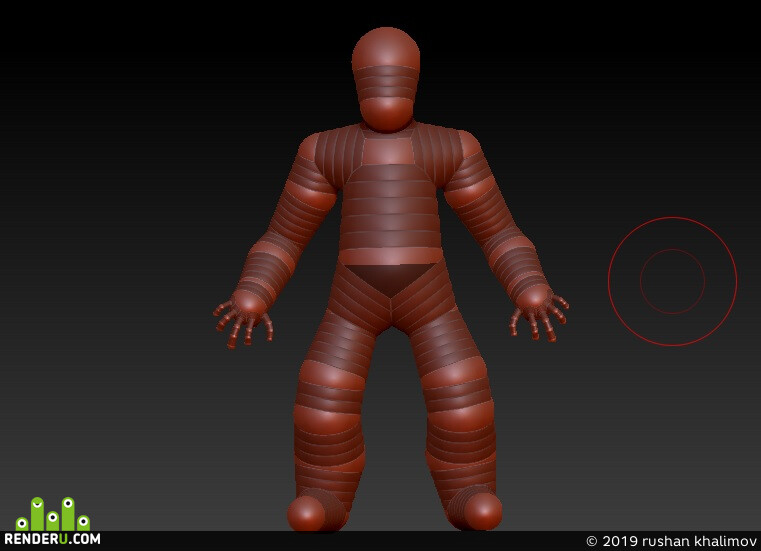
Task: Open the RENDERU.COM watermark link
Action: (52, 538)
